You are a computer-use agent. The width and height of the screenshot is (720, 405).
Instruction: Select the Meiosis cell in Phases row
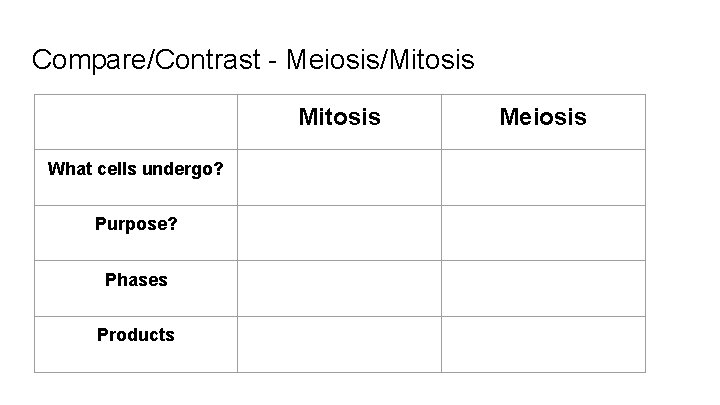coord(543,288)
